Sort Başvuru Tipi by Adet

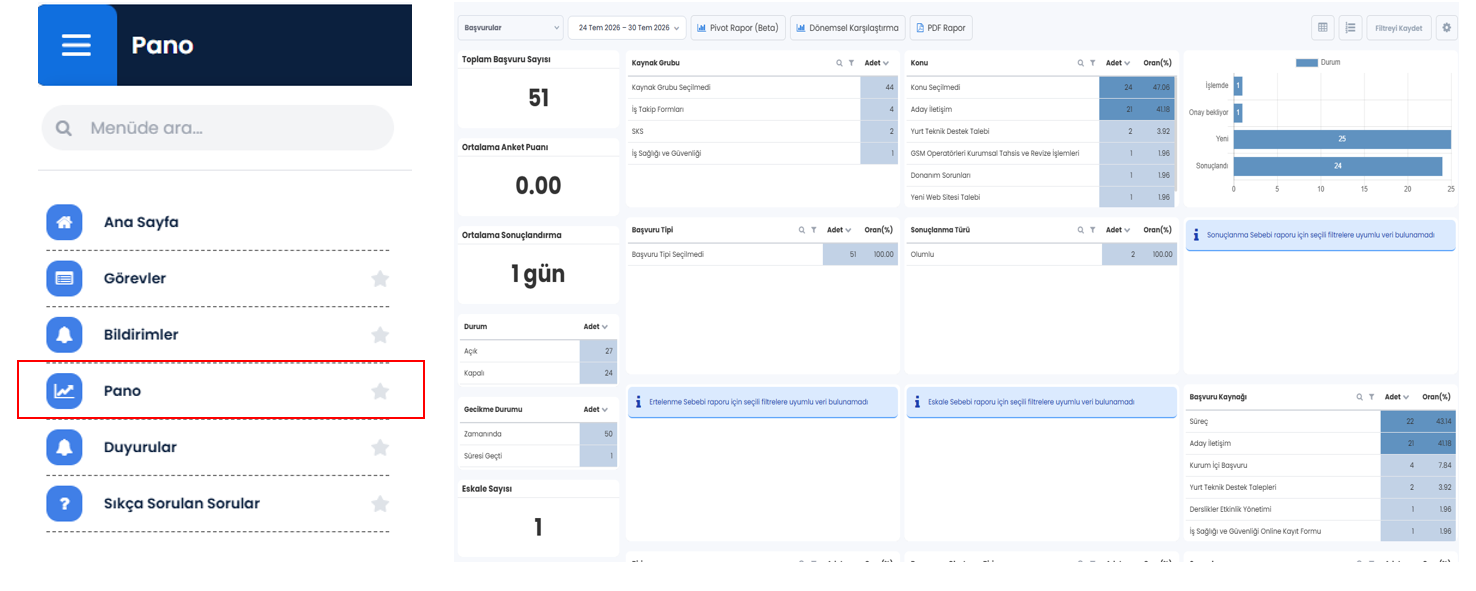pos(839,230)
